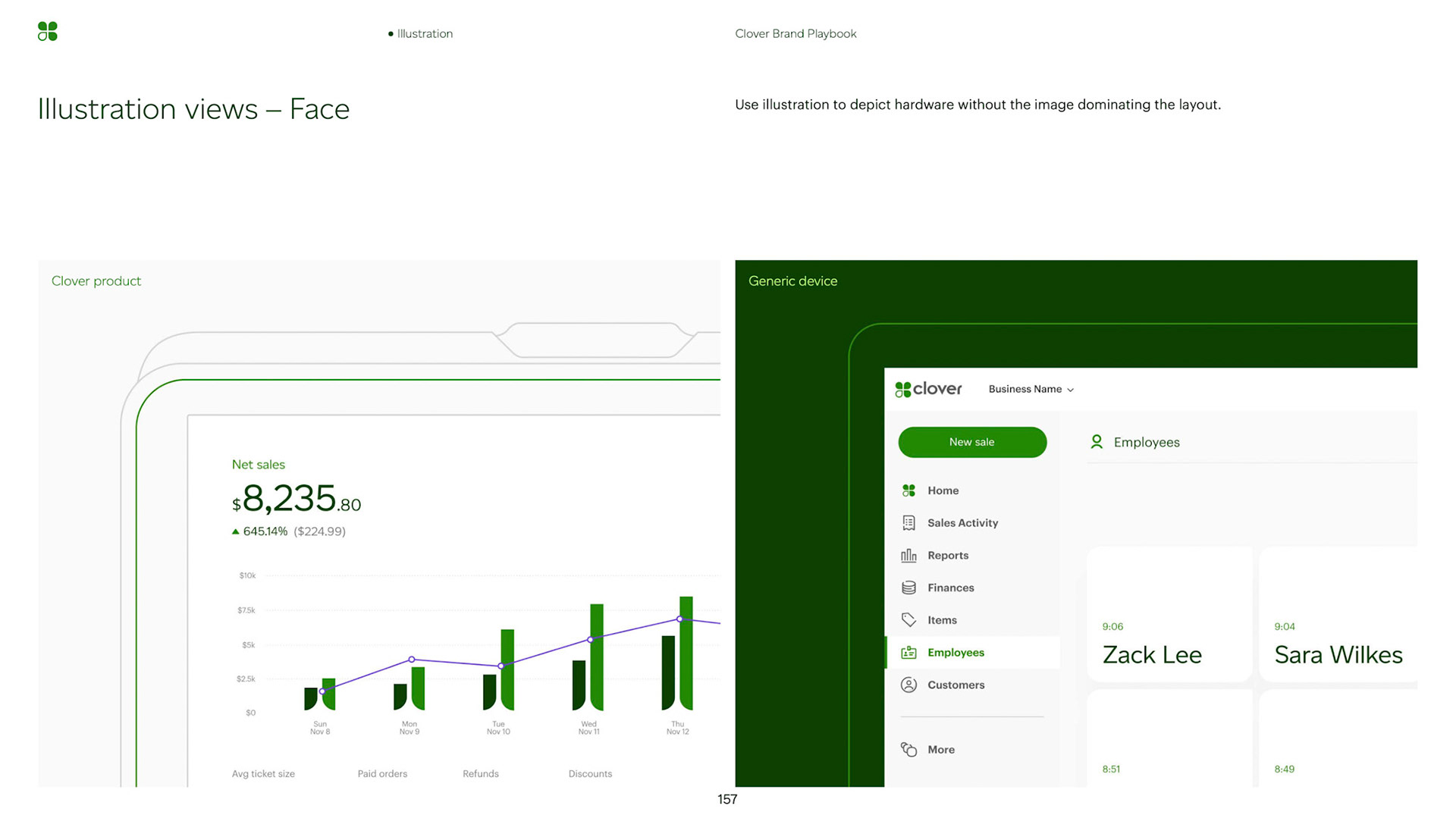Screen dimensions: 1456x818
Task: Click the $0 axis label
Action: pos(251,713)
